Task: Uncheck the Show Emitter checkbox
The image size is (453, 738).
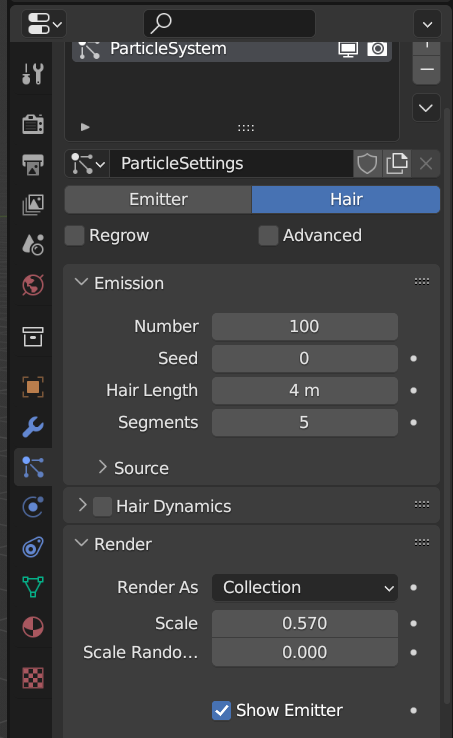Action: point(221,711)
